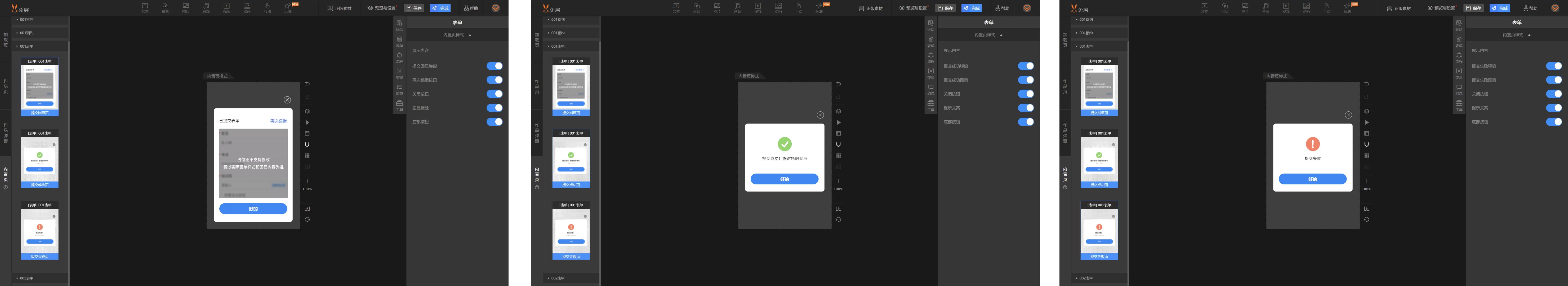The width and height of the screenshot is (1568, 286).
Task: Click the undo arrow beside canvas in right screenshot
Action: coord(1366,83)
